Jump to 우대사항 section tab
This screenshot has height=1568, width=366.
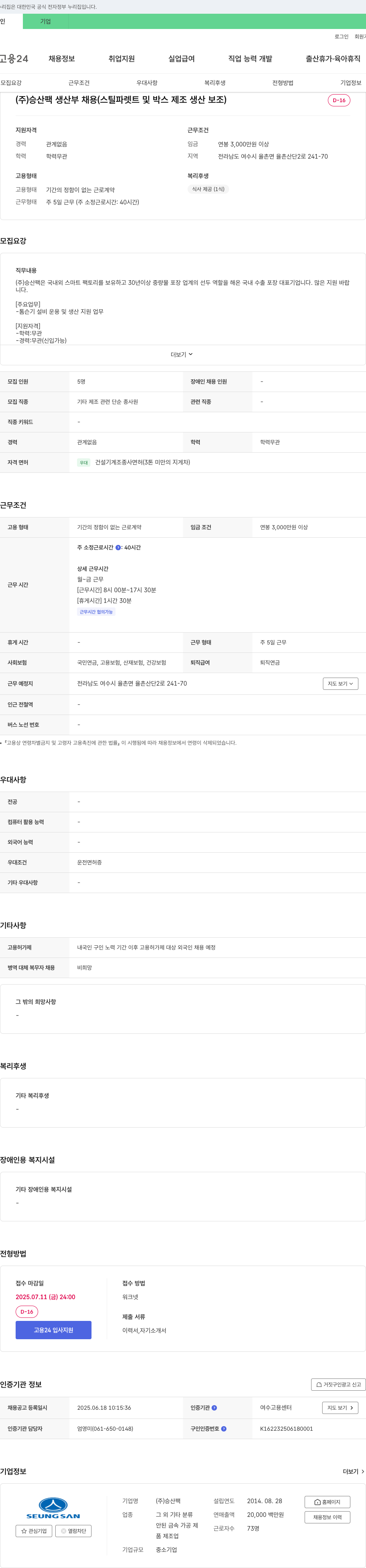coord(147,83)
